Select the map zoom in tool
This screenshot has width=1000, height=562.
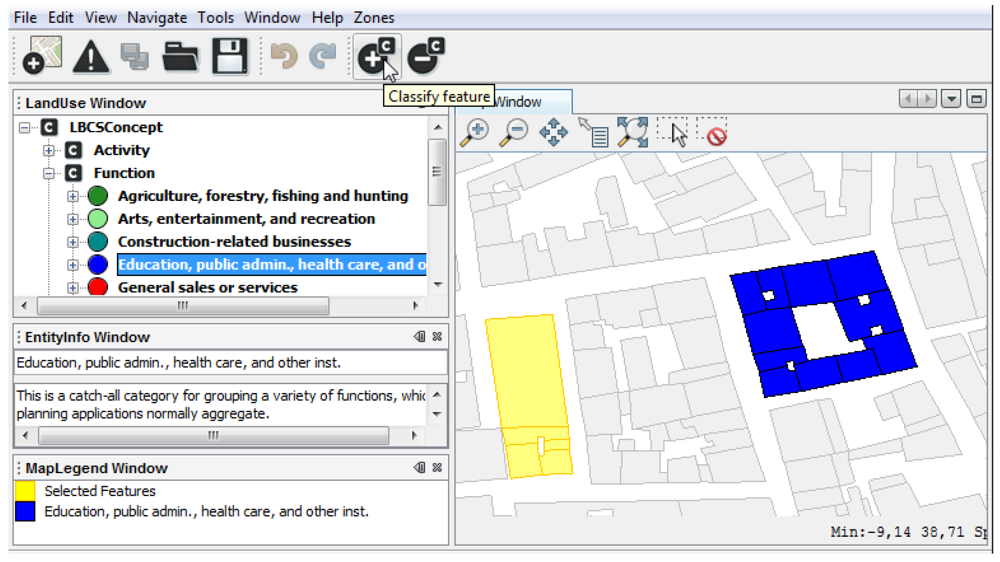(x=474, y=133)
